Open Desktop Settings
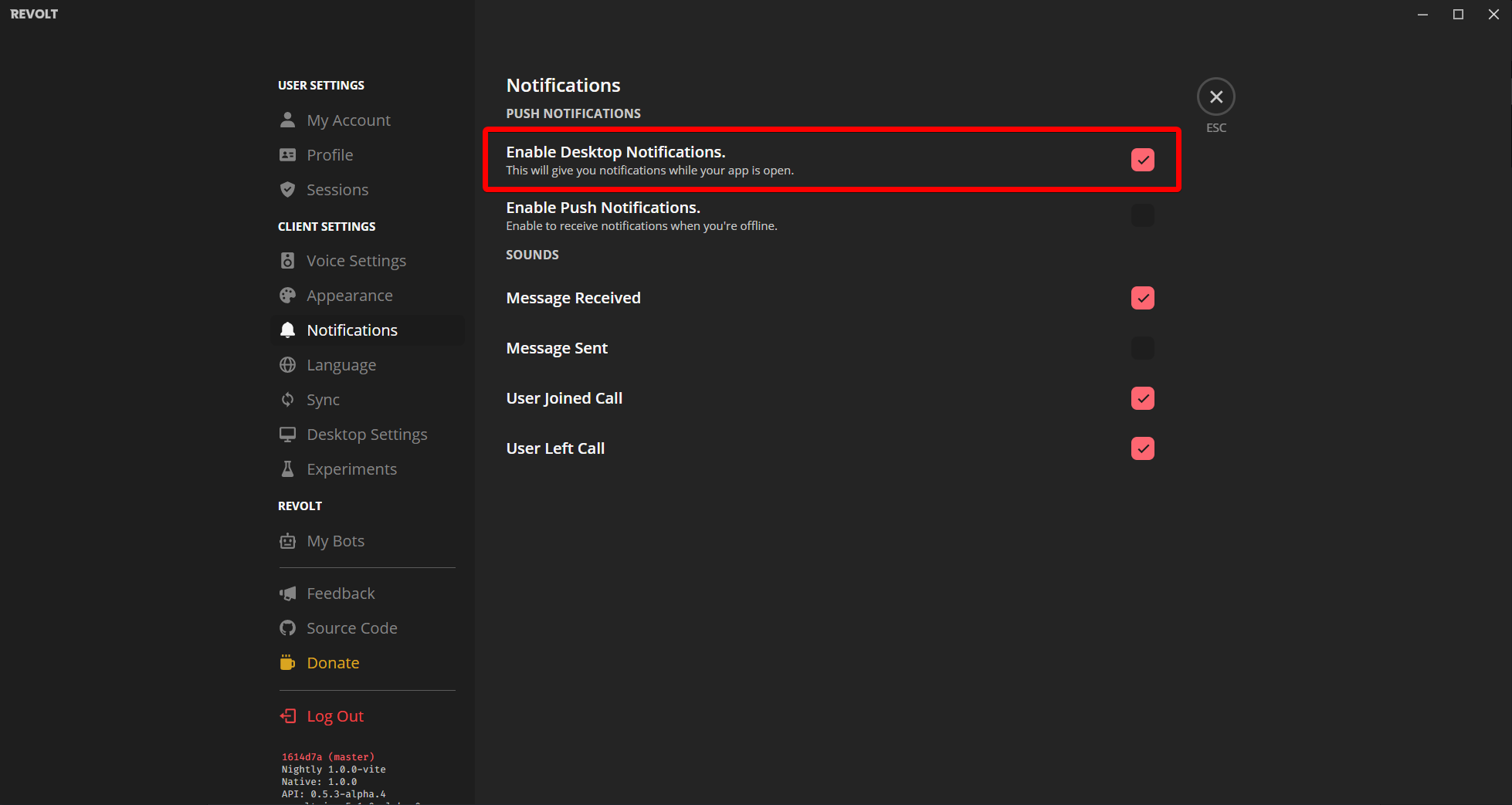The height and width of the screenshot is (805, 1512). coord(368,434)
